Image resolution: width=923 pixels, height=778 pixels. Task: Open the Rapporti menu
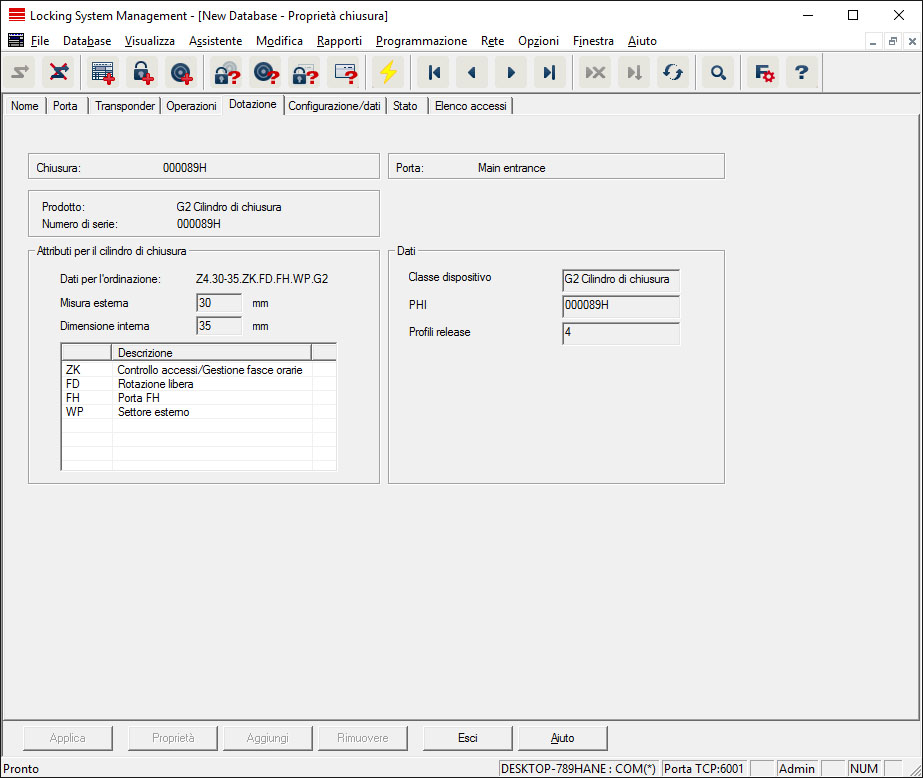tap(339, 41)
